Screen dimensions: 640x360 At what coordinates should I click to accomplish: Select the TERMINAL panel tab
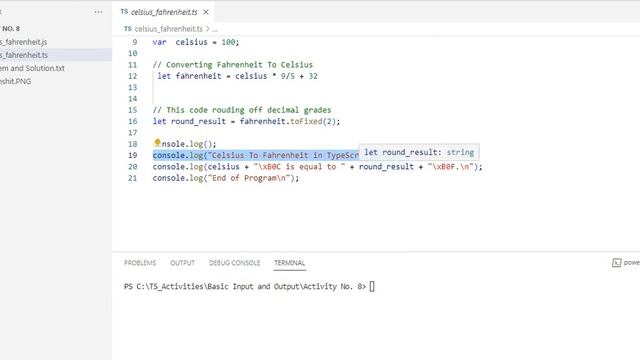tap(289, 263)
